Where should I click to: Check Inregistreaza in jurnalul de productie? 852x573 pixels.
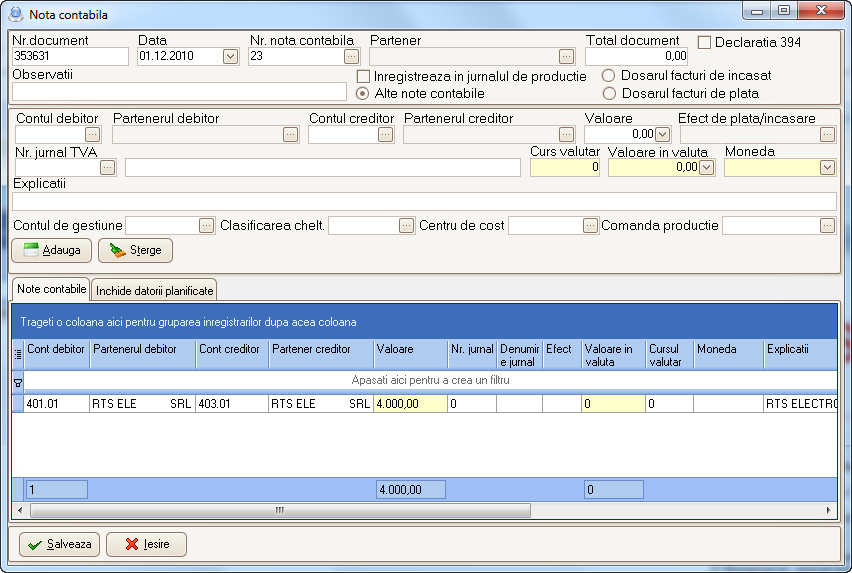(x=364, y=76)
